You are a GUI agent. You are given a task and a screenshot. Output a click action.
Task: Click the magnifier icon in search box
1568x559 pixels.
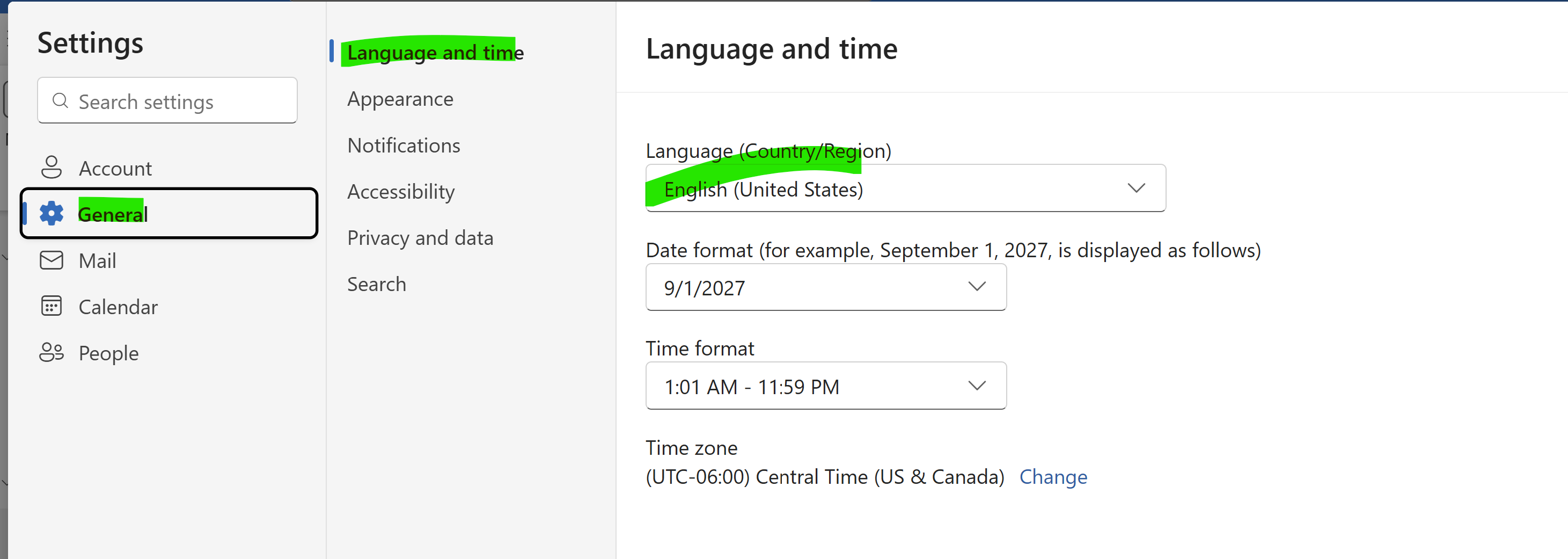point(60,100)
